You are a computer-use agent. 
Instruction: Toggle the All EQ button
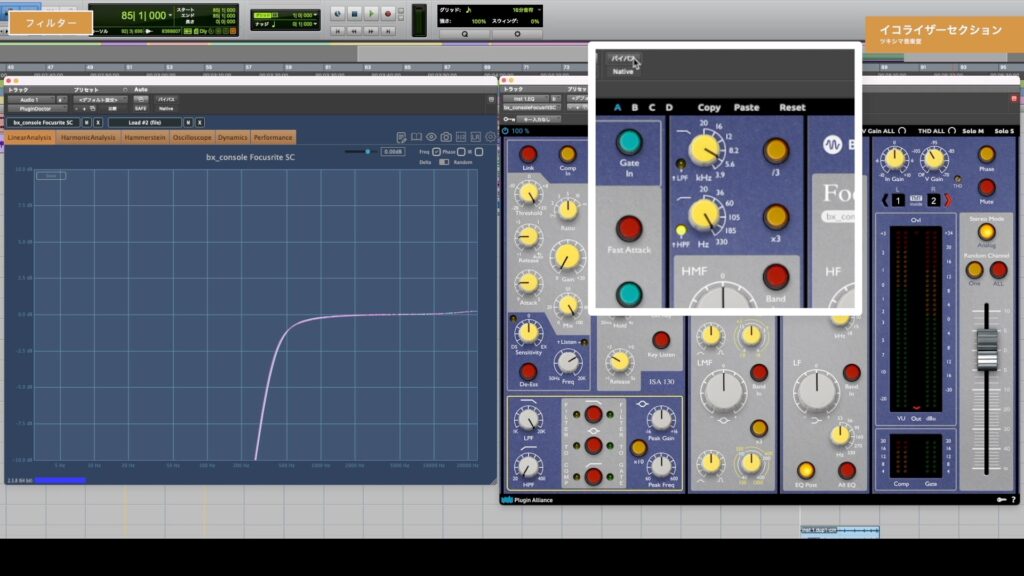pyautogui.click(x=846, y=470)
